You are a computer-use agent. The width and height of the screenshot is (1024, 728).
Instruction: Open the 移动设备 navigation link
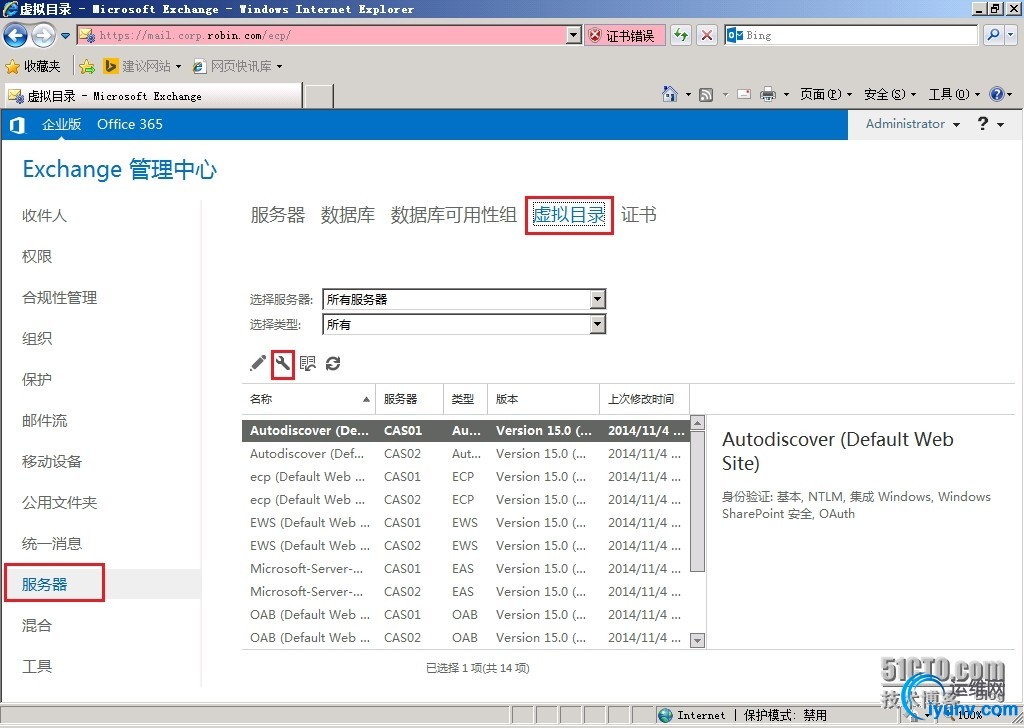point(52,462)
